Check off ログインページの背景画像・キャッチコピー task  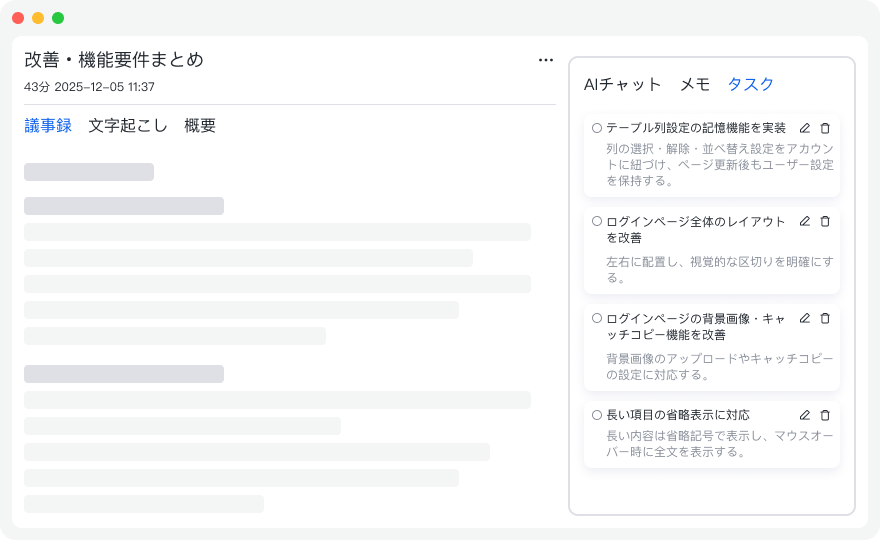(x=597, y=318)
